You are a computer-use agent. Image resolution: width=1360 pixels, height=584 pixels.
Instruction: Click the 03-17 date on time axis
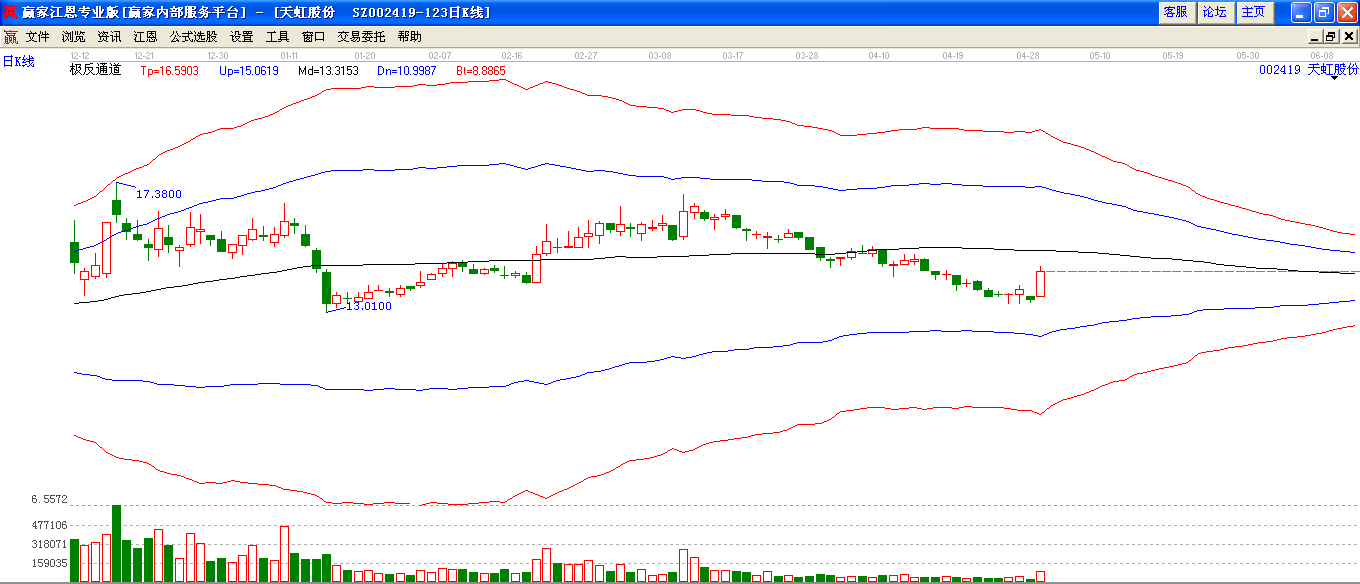point(733,55)
